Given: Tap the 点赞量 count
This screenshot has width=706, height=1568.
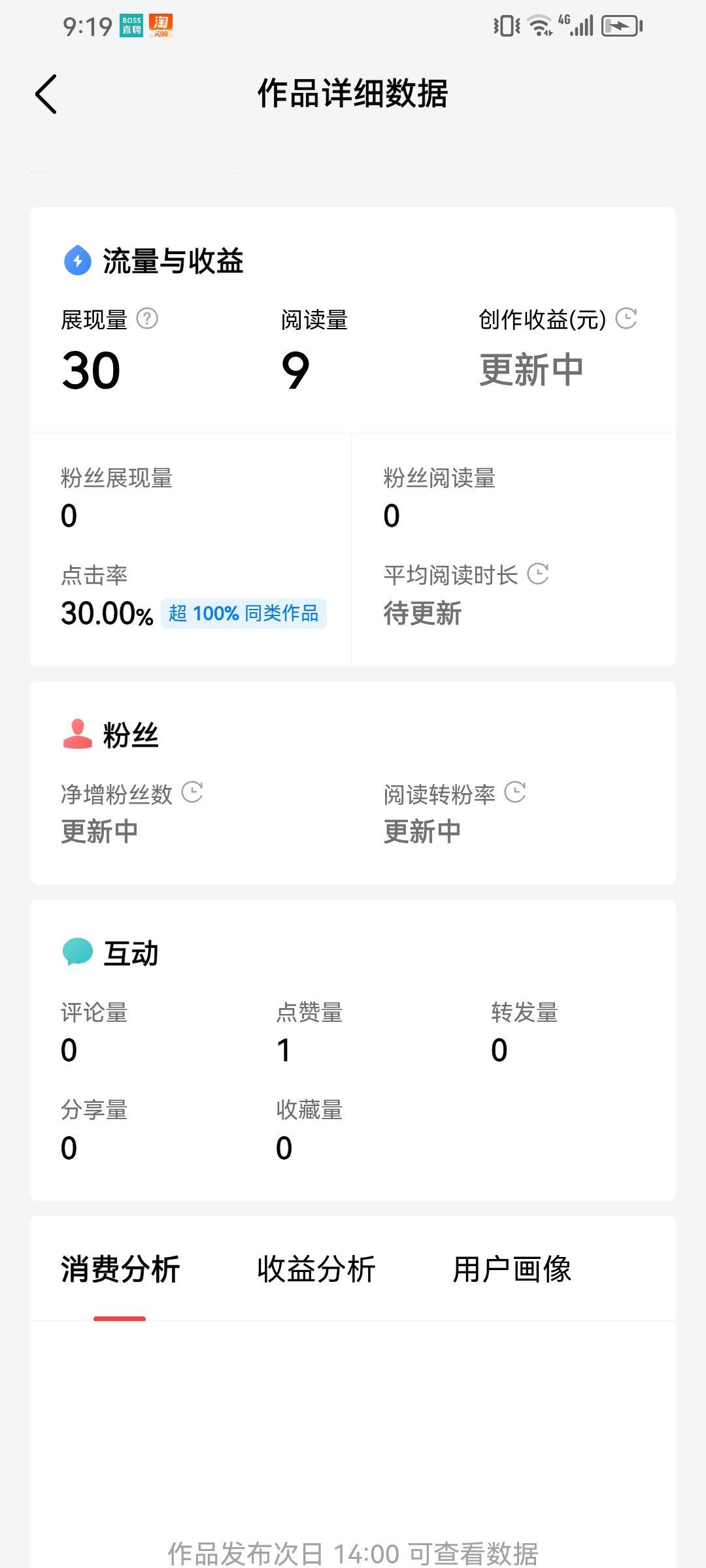Looking at the screenshot, I should pos(284,1050).
